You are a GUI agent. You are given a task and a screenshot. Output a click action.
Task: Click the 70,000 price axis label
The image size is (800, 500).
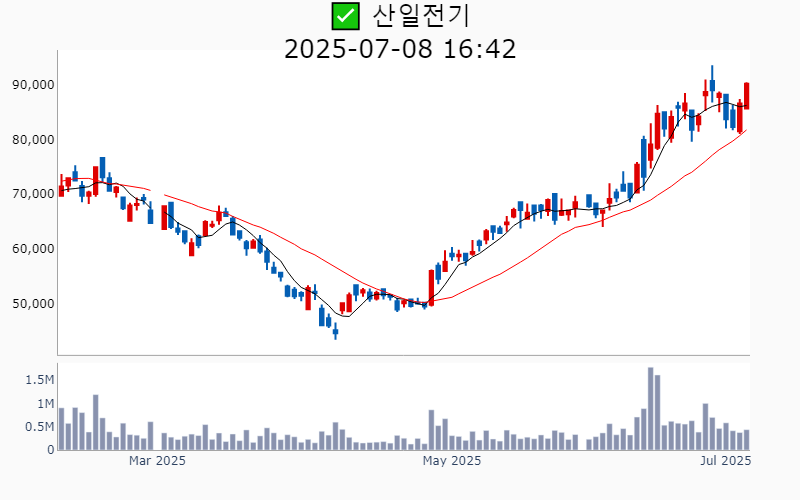pos(33,194)
